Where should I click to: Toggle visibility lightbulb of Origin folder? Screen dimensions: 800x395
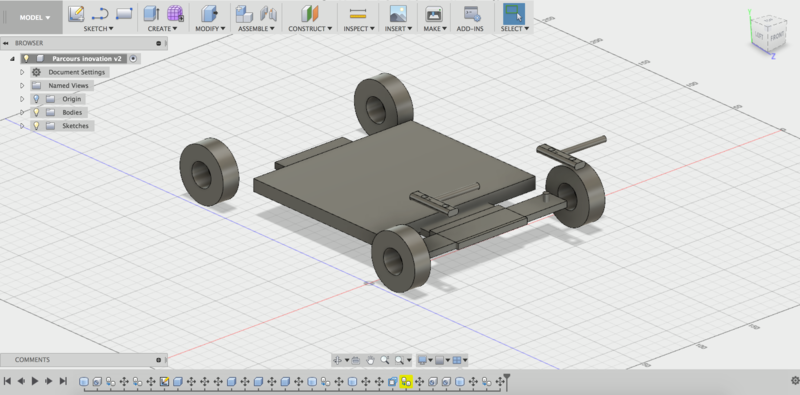pyautogui.click(x=36, y=99)
